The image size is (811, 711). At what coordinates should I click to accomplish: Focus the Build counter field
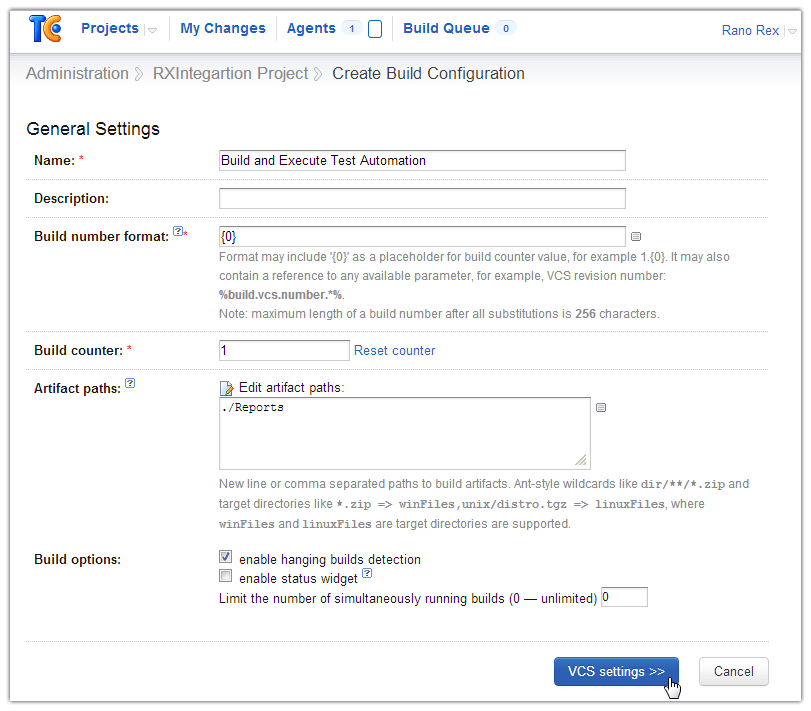(284, 350)
